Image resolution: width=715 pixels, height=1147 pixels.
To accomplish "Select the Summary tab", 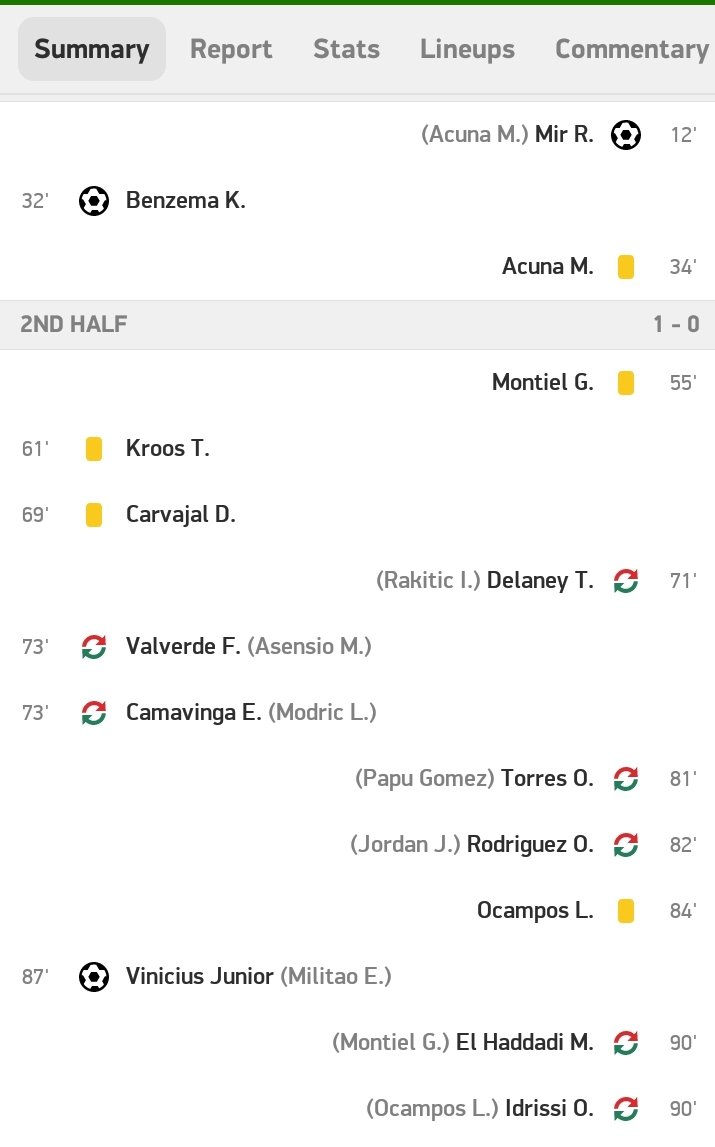I will tap(91, 49).
